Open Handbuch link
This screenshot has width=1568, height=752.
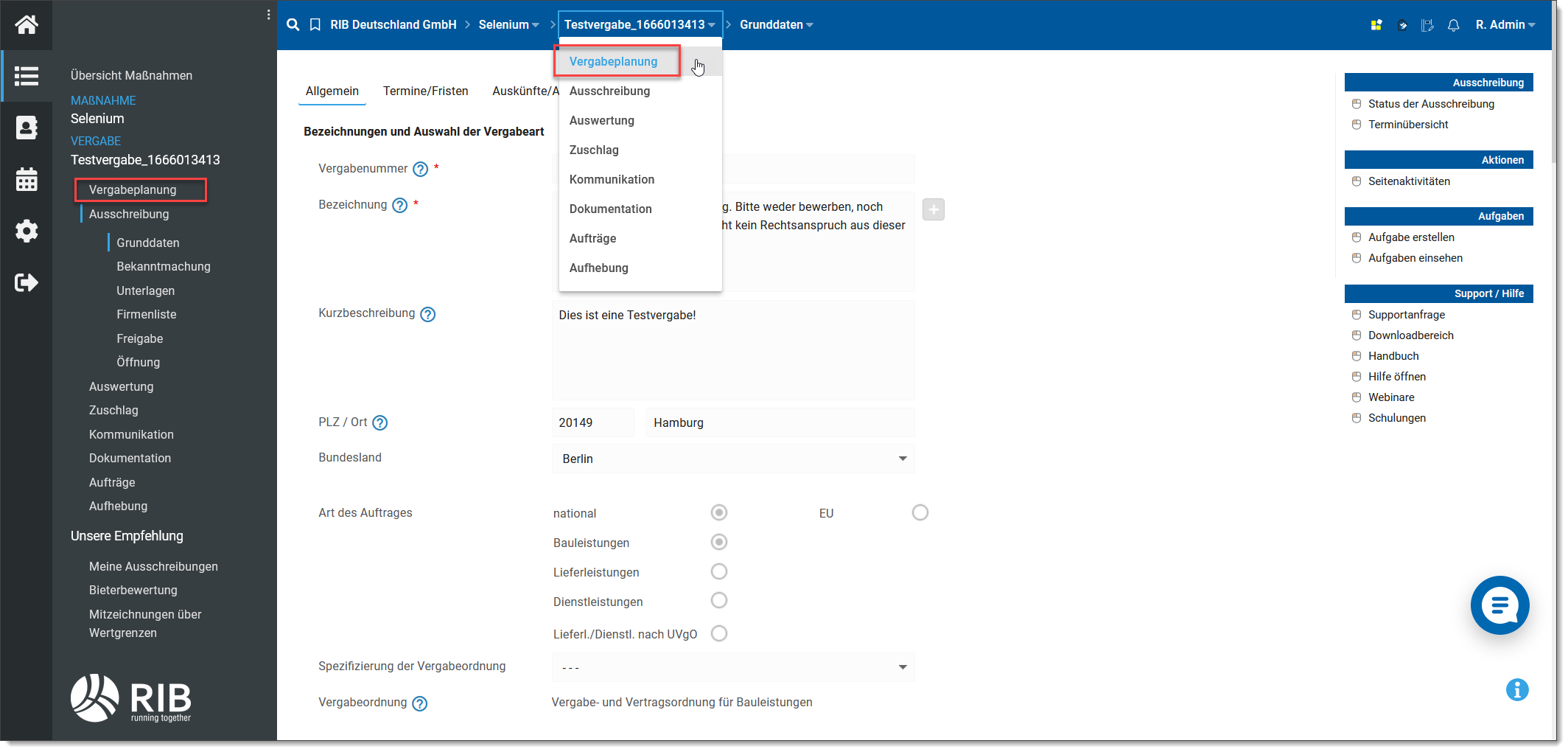pyautogui.click(x=1393, y=356)
